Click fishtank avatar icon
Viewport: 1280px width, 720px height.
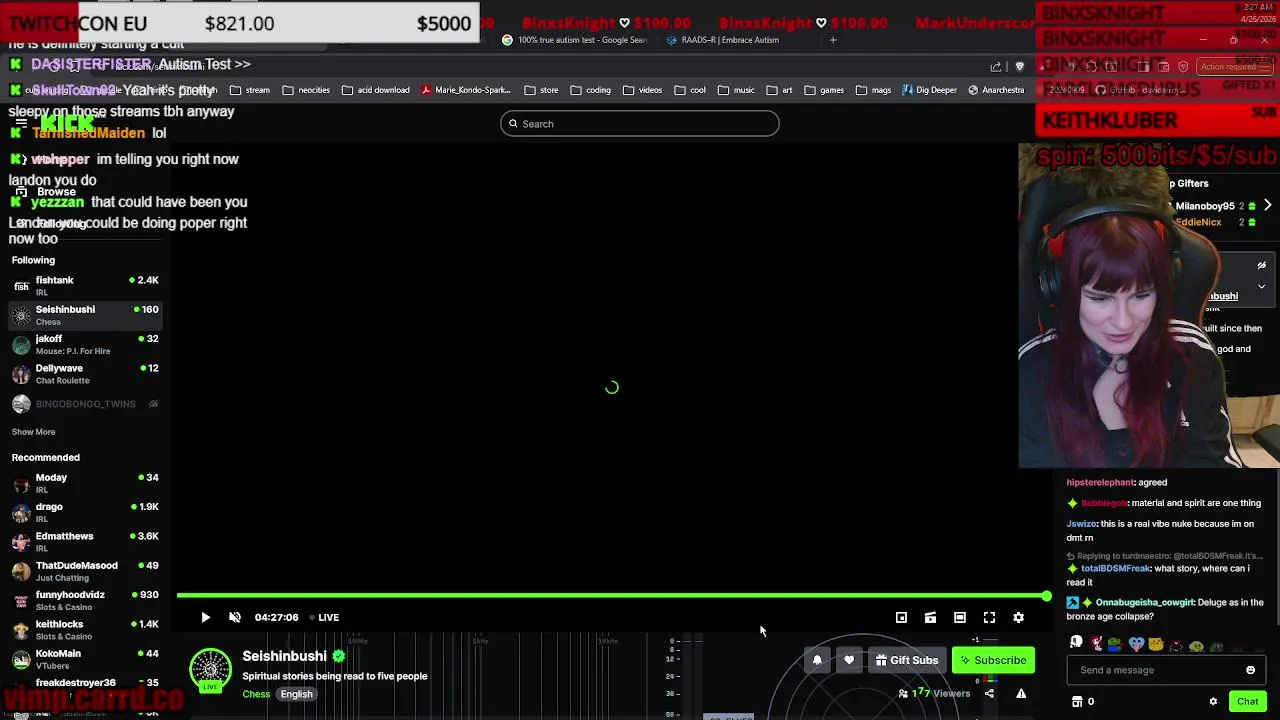[x=21, y=286]
